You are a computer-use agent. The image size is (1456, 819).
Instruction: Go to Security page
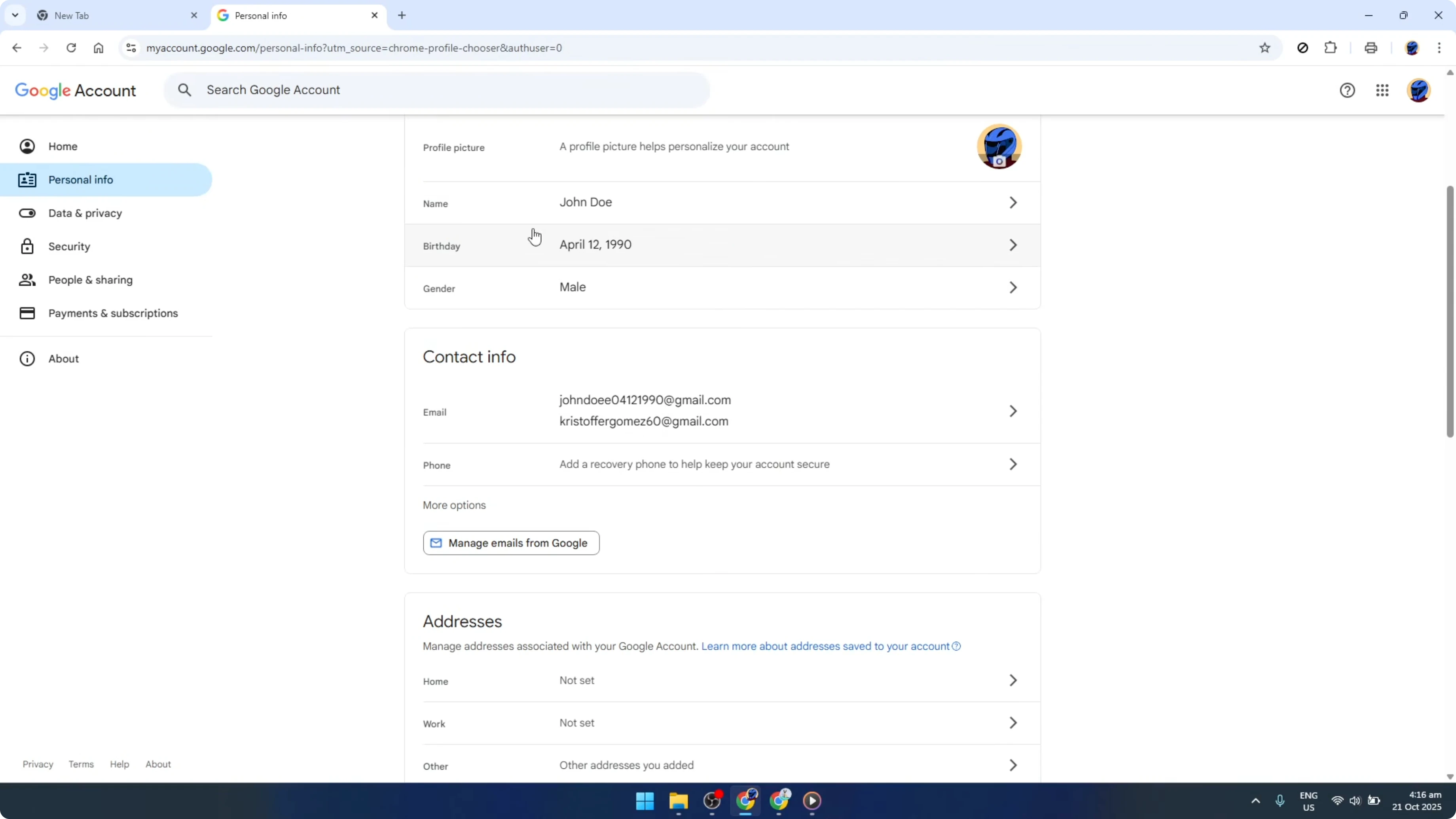click(x=106, y=246)
